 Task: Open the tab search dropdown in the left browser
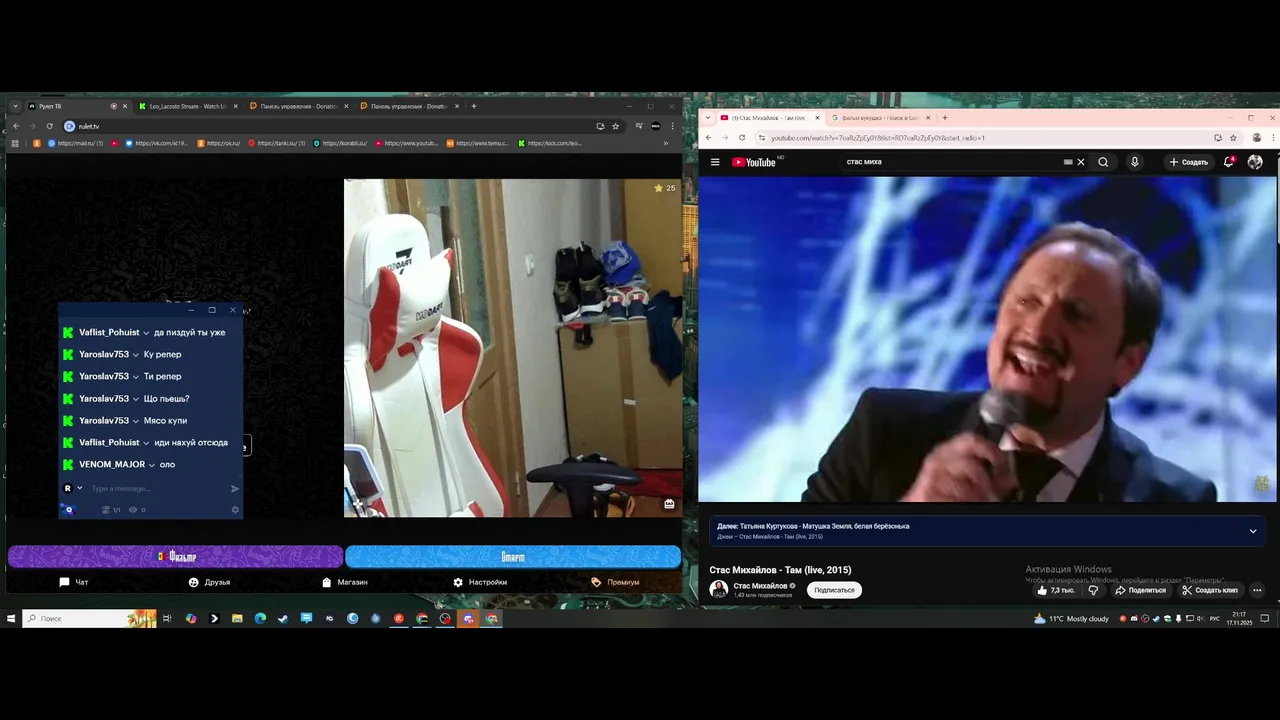point(15,106)
